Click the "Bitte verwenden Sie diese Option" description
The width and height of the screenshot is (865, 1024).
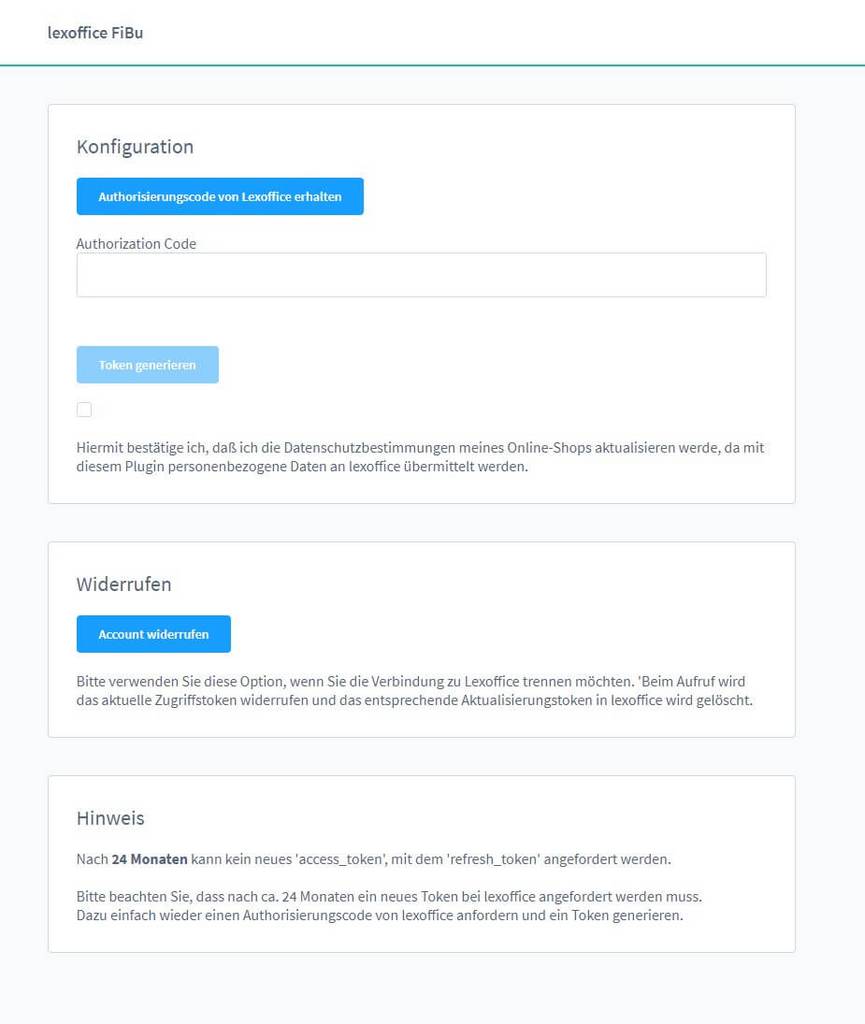pos(410,682)
